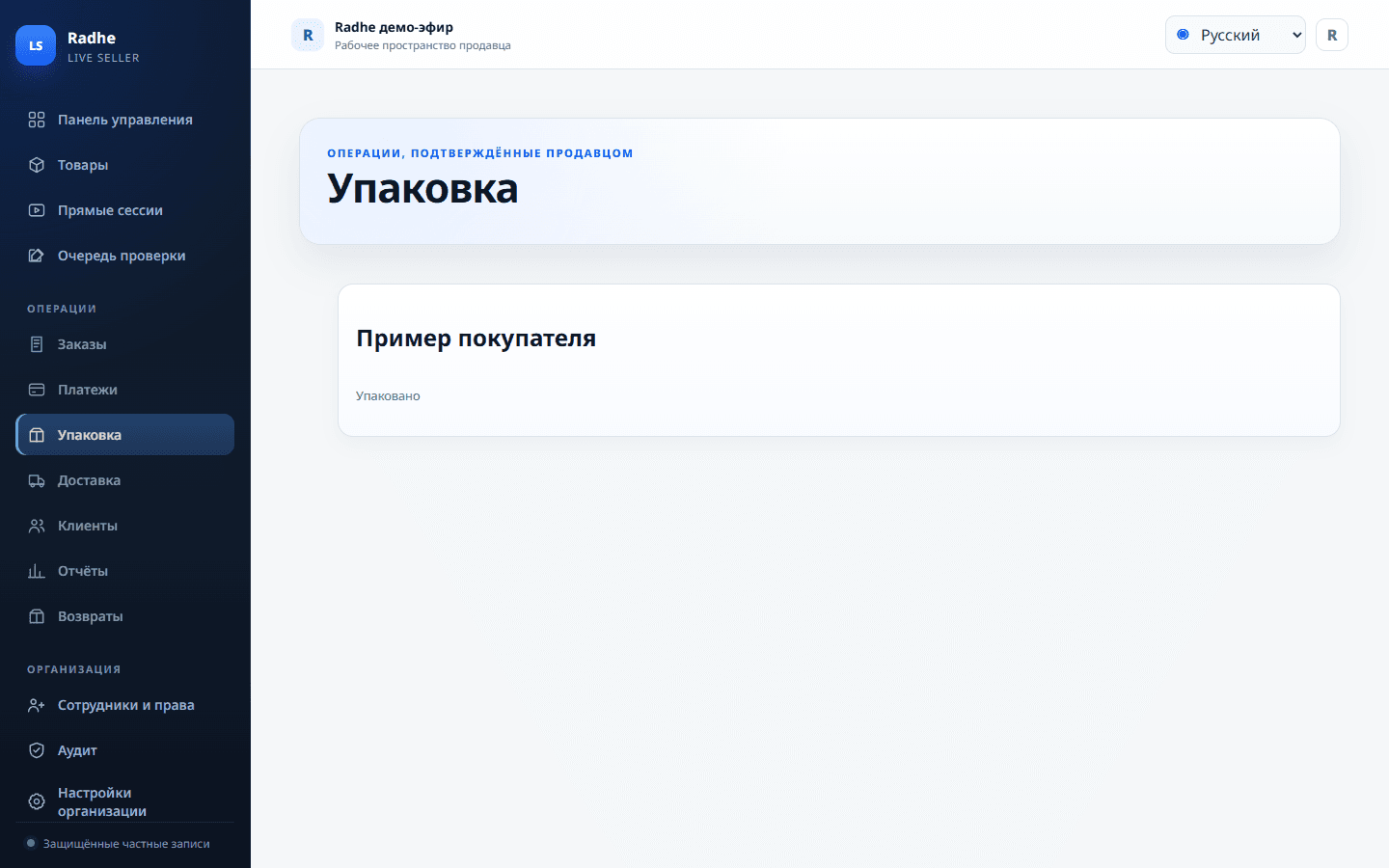
Task: Click the R workspace avatar in header
Action: (308, 35)
